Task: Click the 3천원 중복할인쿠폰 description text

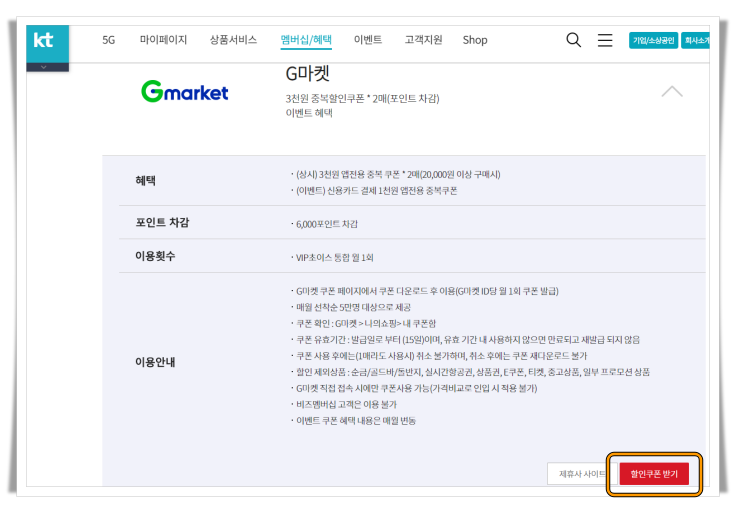Action: (362, 99)
